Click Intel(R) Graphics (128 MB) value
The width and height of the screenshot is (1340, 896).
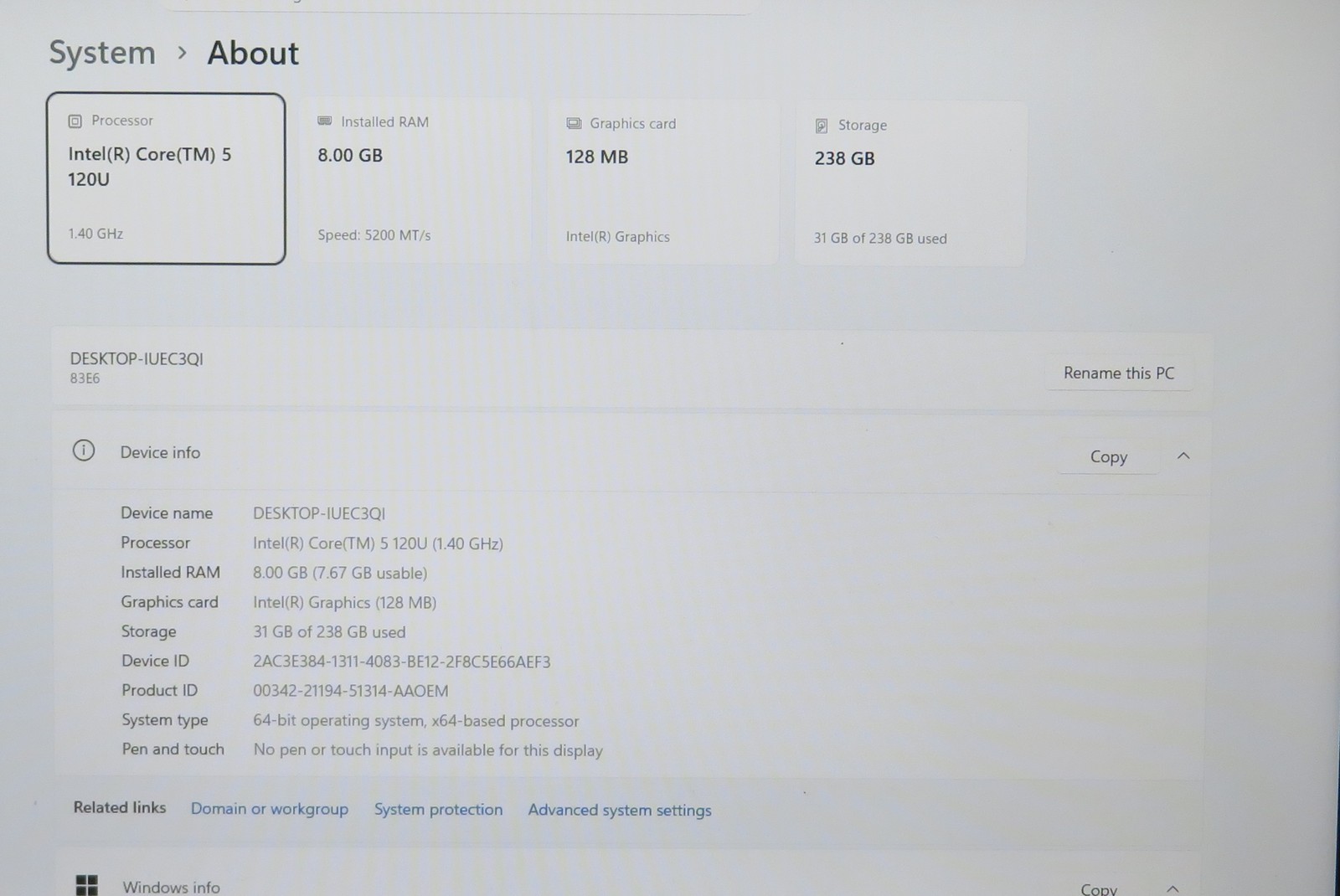point(344,603)
